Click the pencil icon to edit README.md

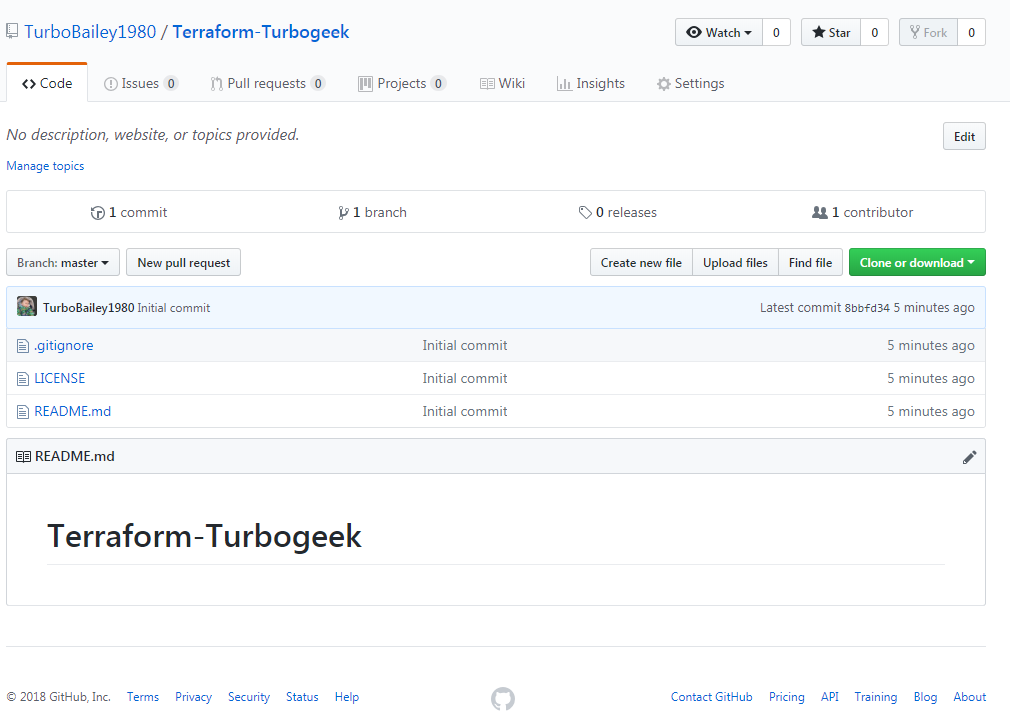coord(969,457)
